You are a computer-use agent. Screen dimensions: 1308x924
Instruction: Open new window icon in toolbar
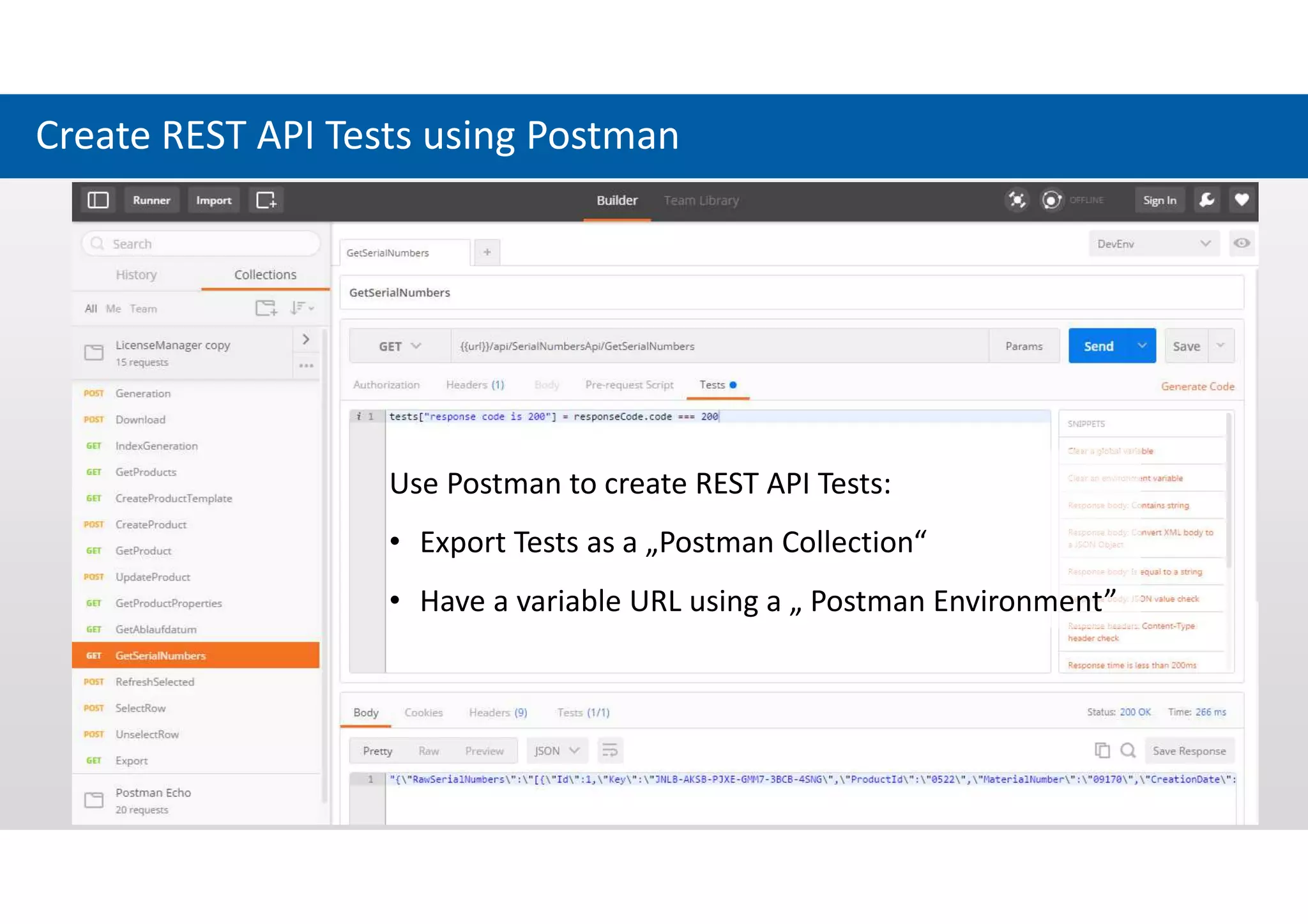click(266, 200)
